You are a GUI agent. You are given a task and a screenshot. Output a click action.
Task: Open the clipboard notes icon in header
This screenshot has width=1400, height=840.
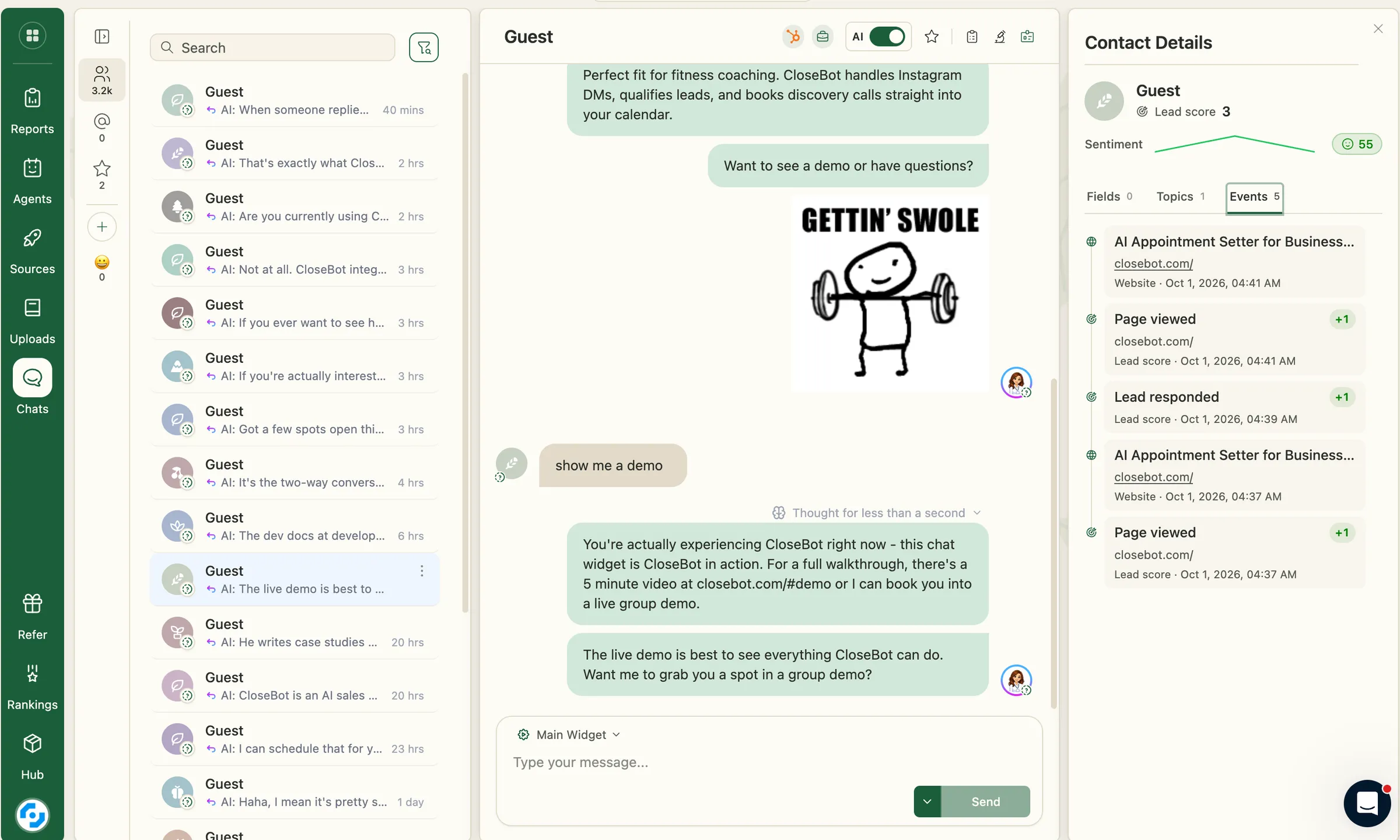tap(972, 37)
